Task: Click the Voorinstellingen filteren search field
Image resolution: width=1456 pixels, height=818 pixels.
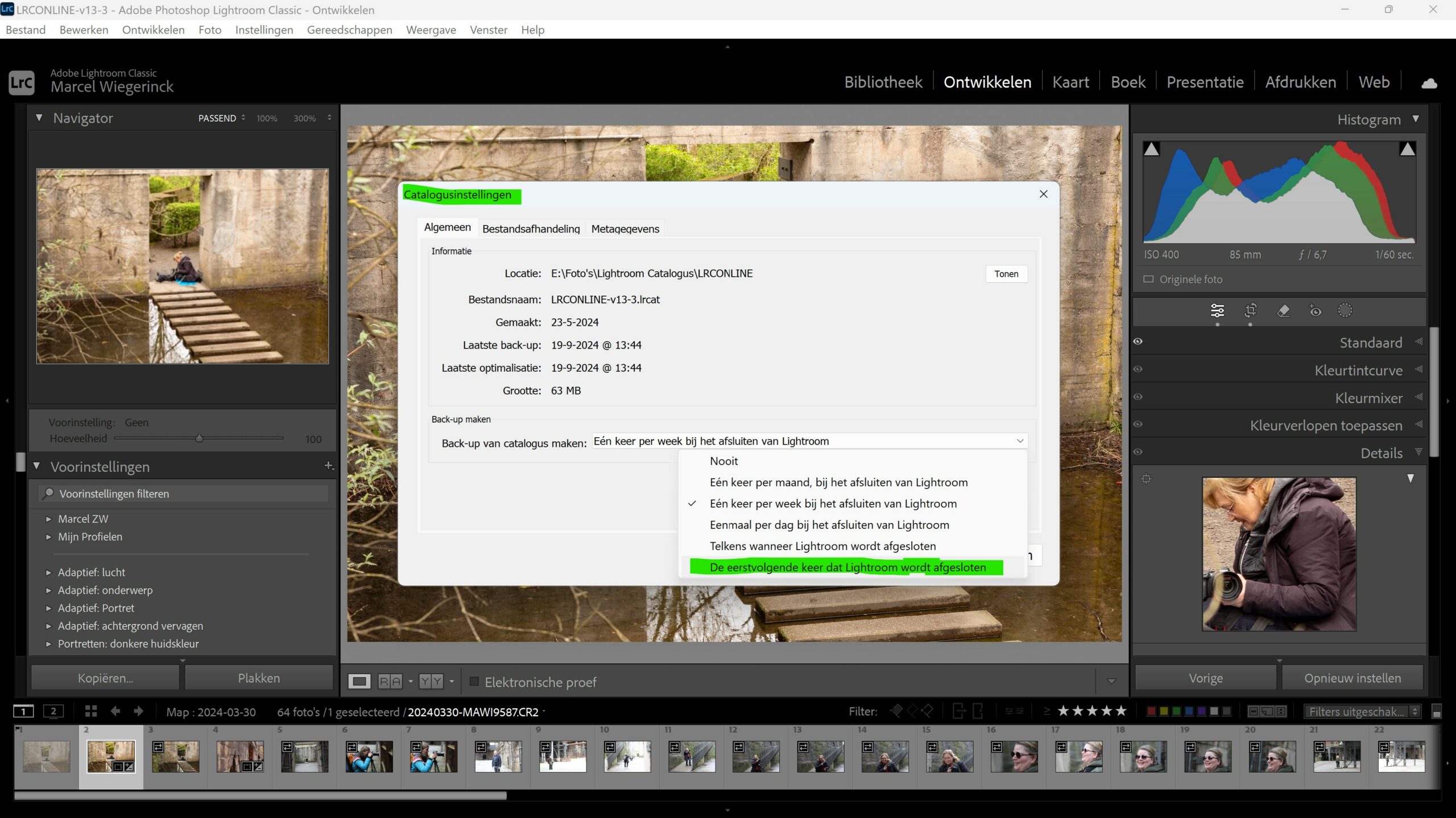Action: point(183,494)
